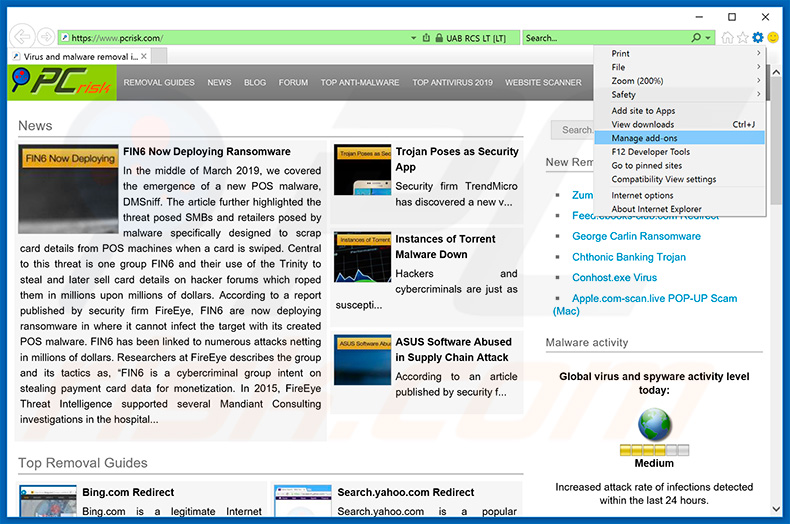Open the Forum nav item
The width and height of the screenshot is (790, 524).
pyautogui.click(x=293, y=82)
